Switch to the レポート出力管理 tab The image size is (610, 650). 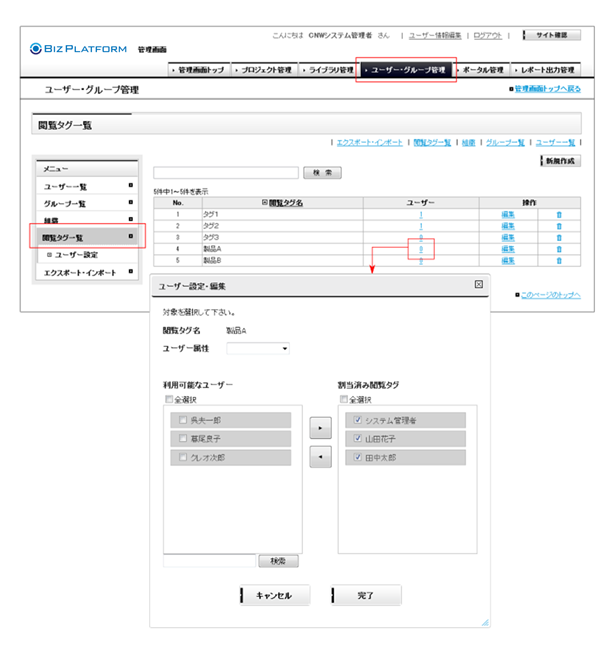coord(545,70)
